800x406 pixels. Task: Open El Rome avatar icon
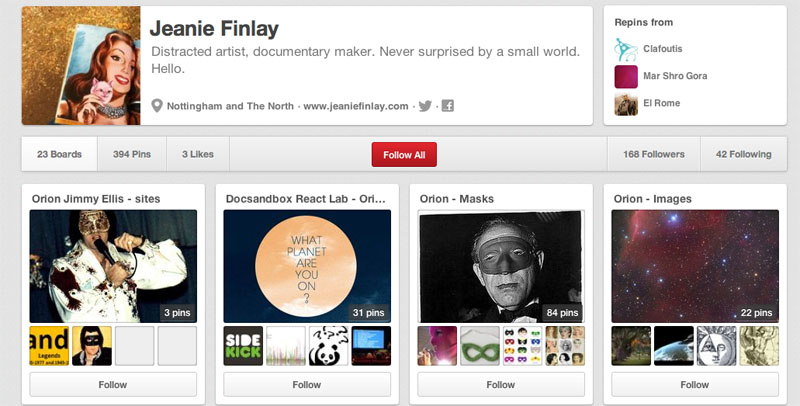point(626,103)
